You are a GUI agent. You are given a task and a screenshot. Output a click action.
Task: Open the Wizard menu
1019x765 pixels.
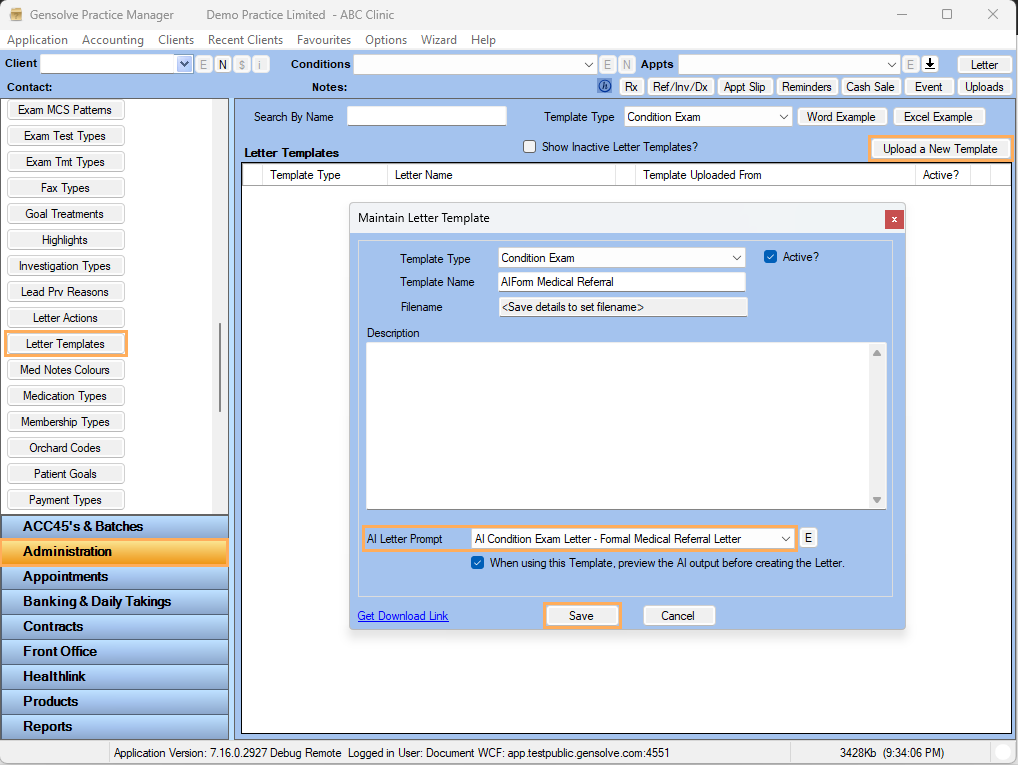(438, 40)
